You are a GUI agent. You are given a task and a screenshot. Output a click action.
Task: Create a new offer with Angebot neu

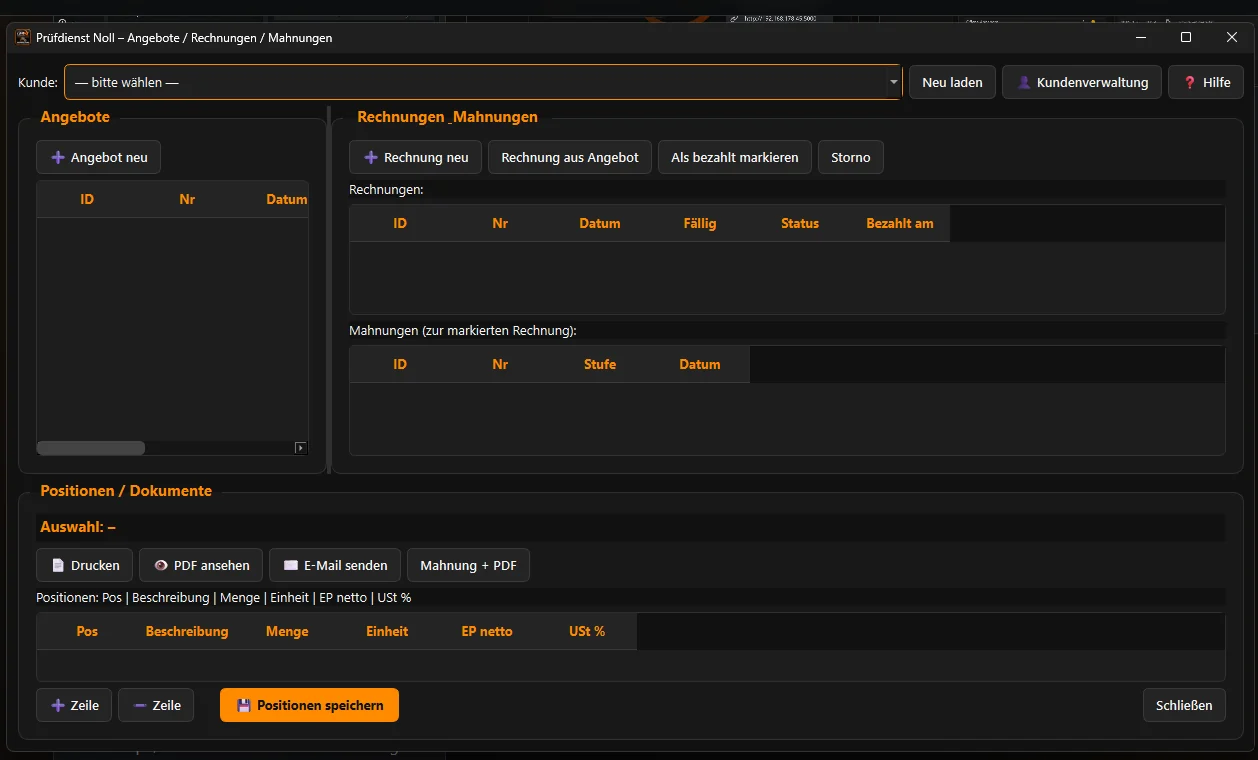[x=98, y=157]
